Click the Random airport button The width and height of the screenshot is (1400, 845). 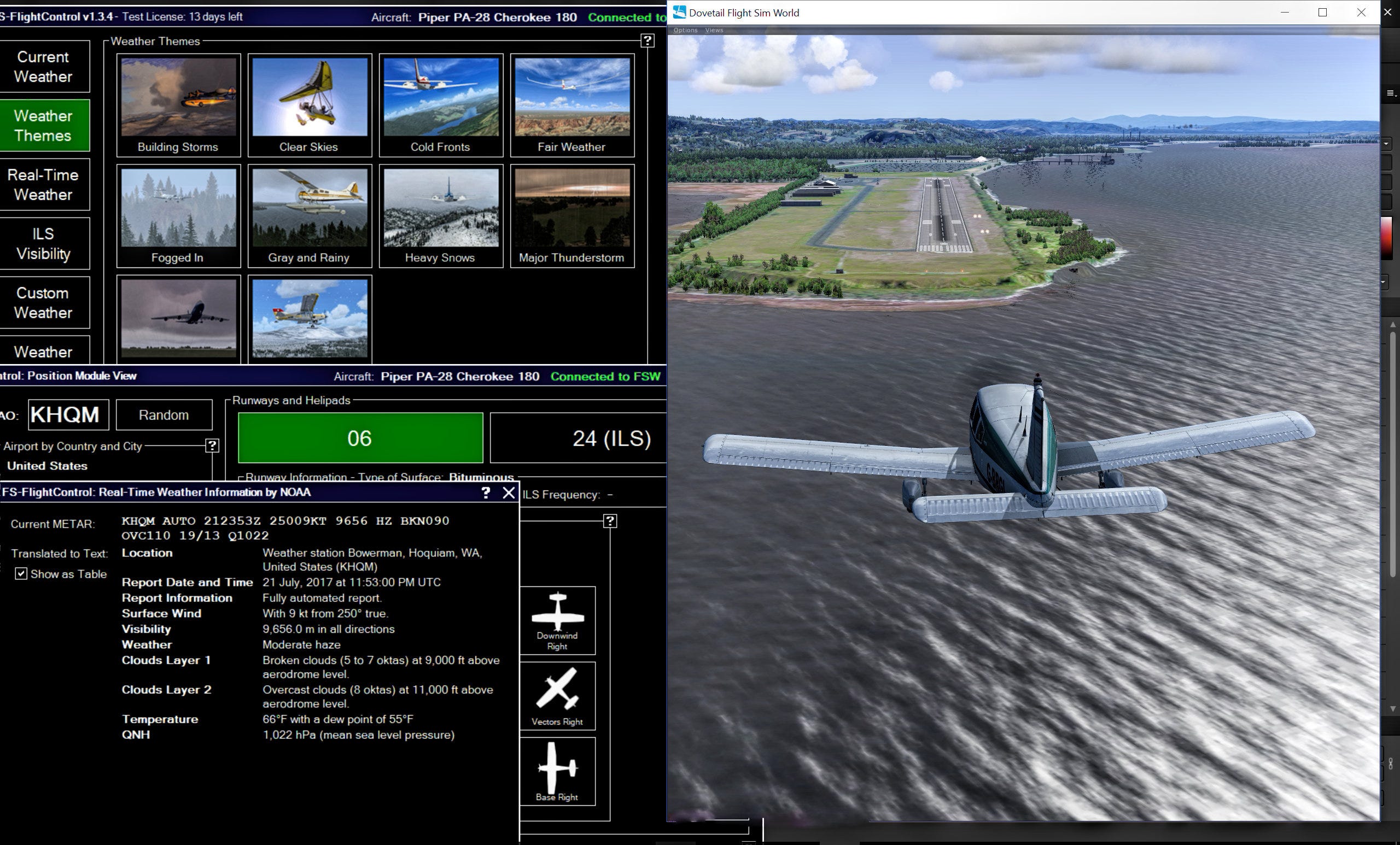click(164, 414)
